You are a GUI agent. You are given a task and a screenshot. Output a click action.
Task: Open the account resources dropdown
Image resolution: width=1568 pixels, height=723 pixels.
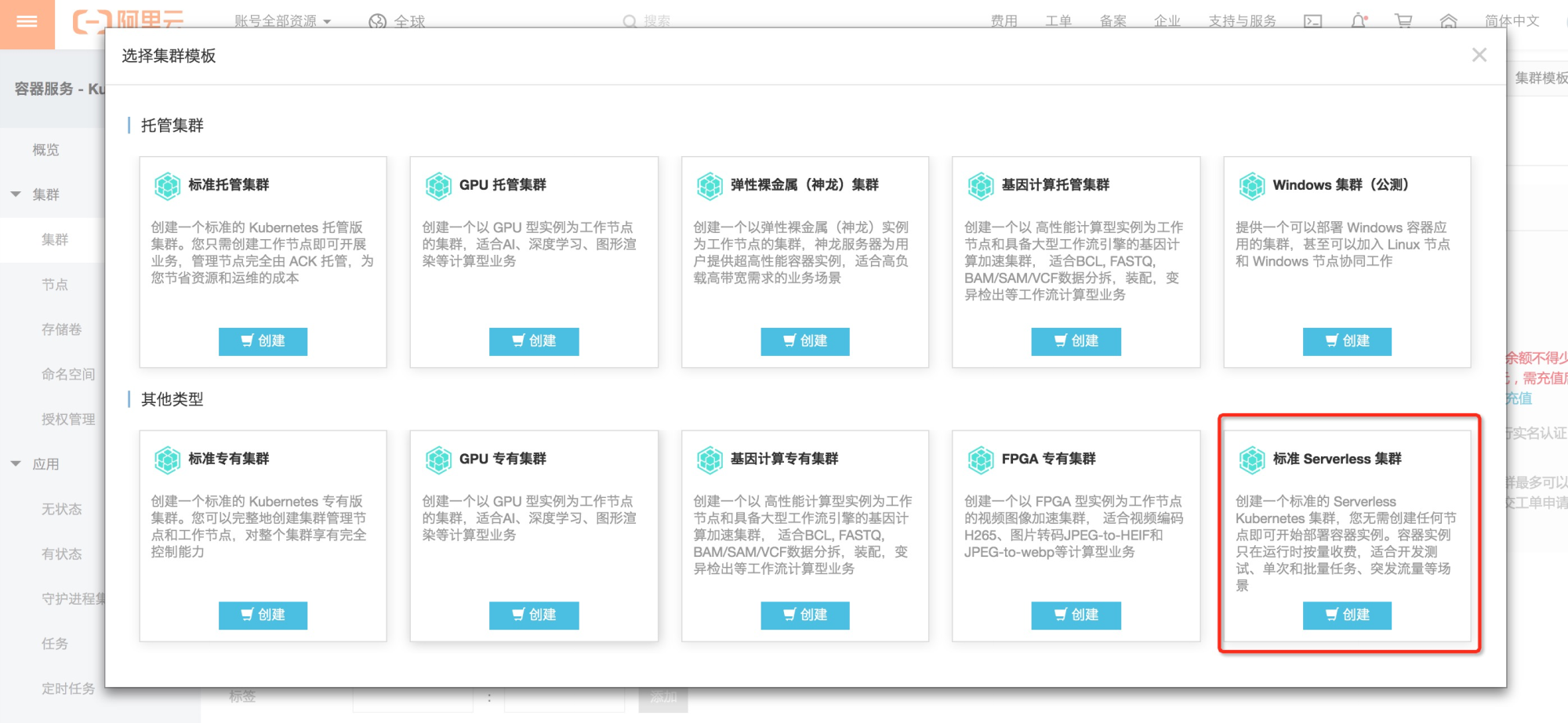click(282, 21)
